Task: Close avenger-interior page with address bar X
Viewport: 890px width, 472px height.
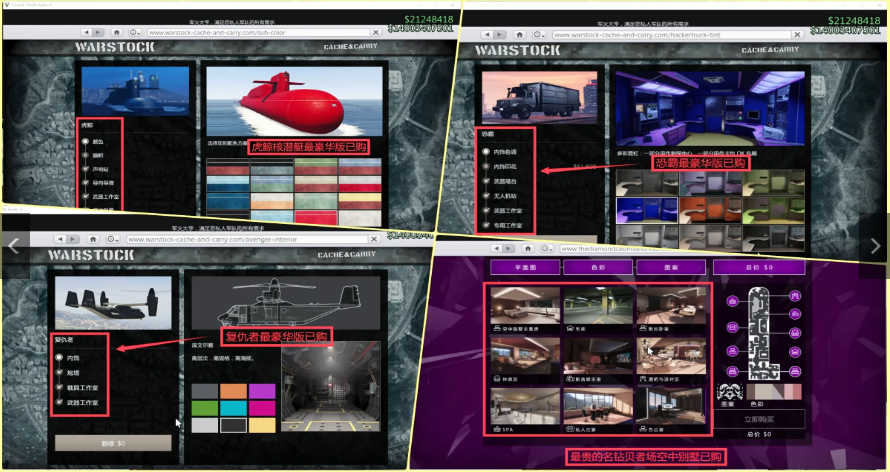Action: [375, 239]
